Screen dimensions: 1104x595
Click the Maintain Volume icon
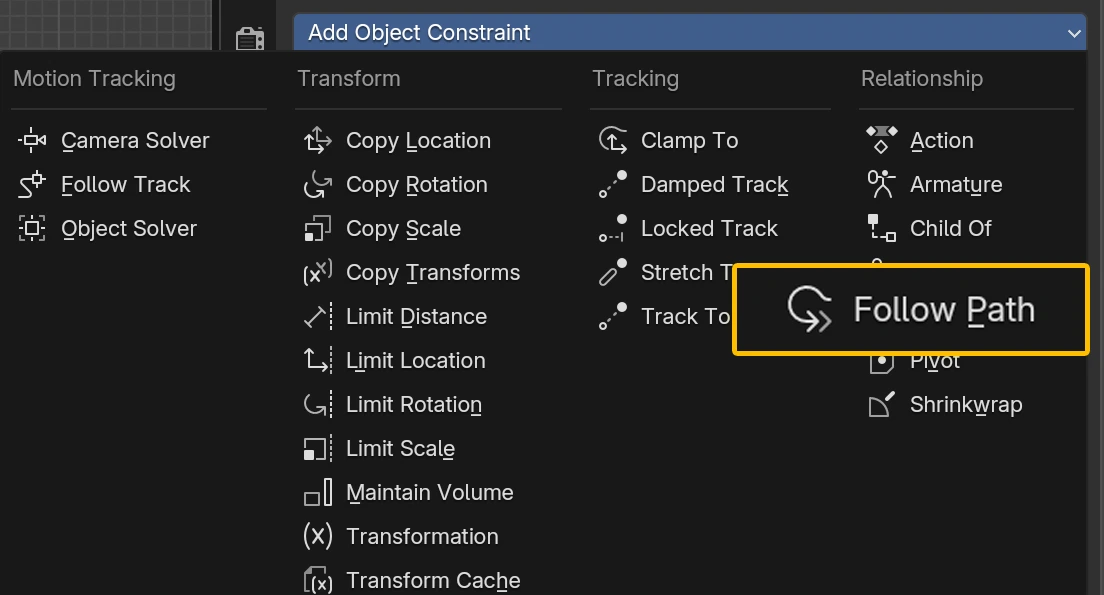(317, 493)
